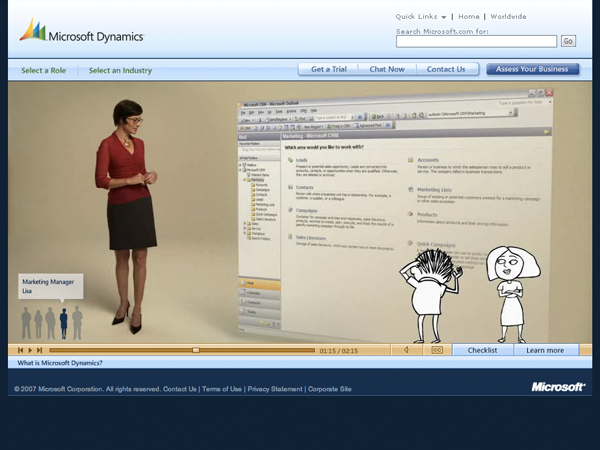This screenshot has height=450, width=600.
Task: Open the Checklist tab
Action: (x=483, y=350)
